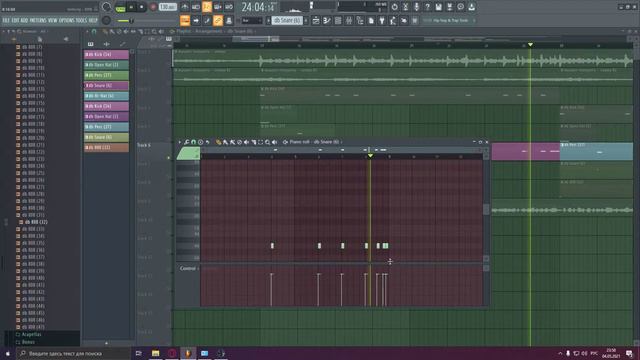This screenshot has height=360, width=640.
Task: Toggle the metronome icon in the top toolbar
Action: (x=185, y=7)
